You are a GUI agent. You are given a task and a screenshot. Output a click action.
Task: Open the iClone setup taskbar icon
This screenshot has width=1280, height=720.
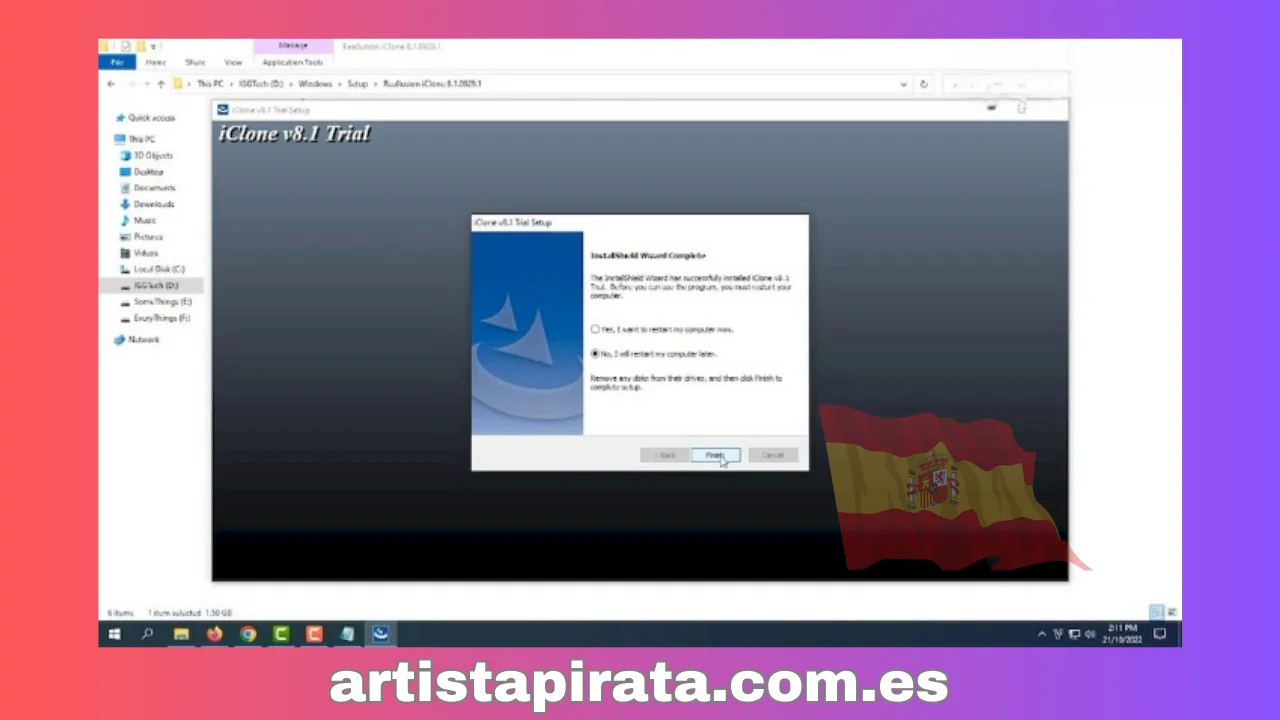point(381,634)
